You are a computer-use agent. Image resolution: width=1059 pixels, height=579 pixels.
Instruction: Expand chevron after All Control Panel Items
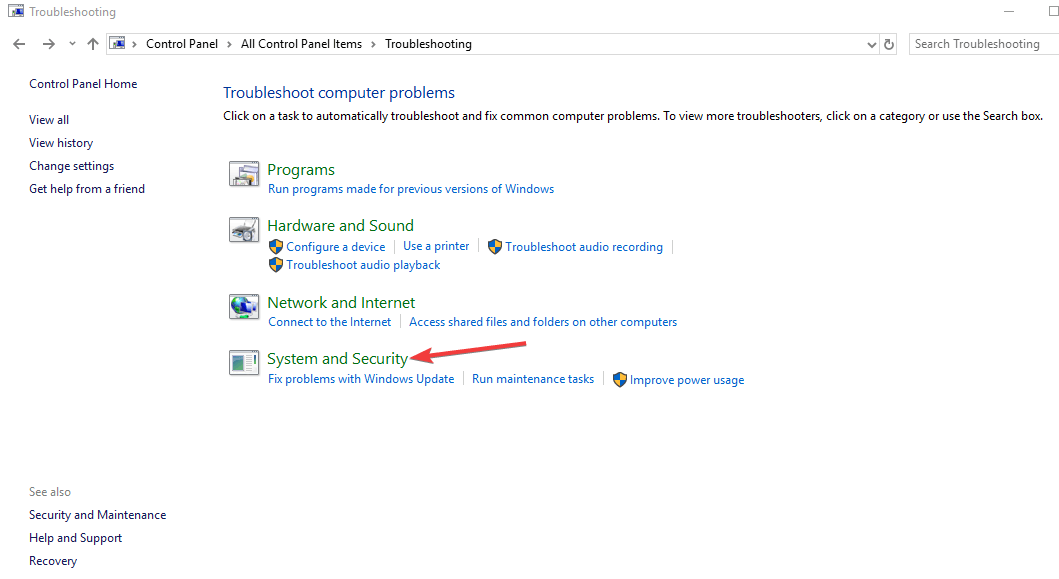(x=373, y=44)
